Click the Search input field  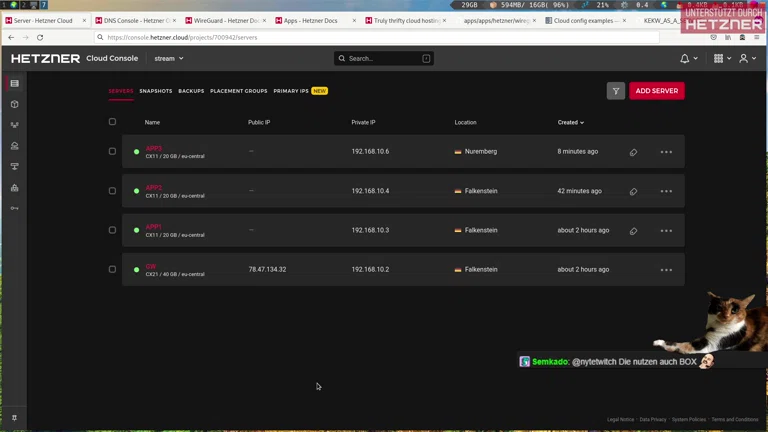click(384, 59)
